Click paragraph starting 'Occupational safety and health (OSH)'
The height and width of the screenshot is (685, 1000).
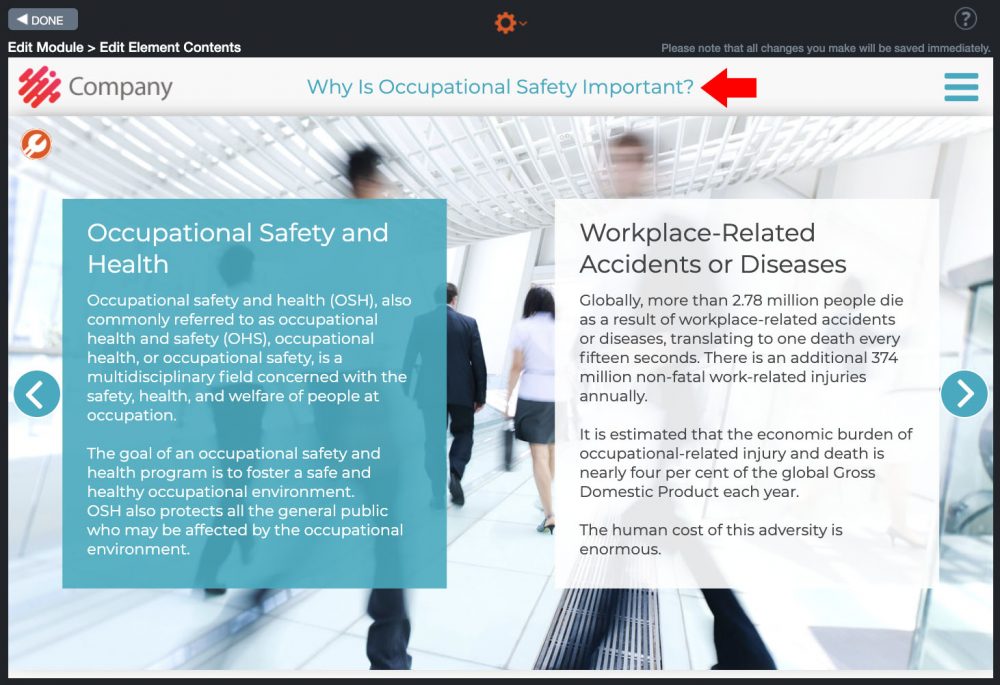(249, 358)
